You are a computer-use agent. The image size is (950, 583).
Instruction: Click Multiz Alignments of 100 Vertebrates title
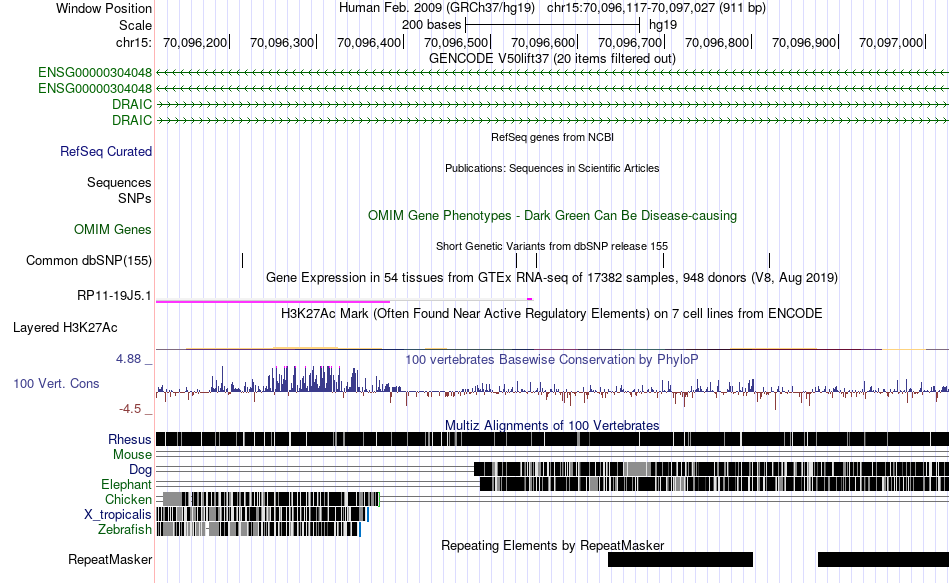click(x=552, y=425)
